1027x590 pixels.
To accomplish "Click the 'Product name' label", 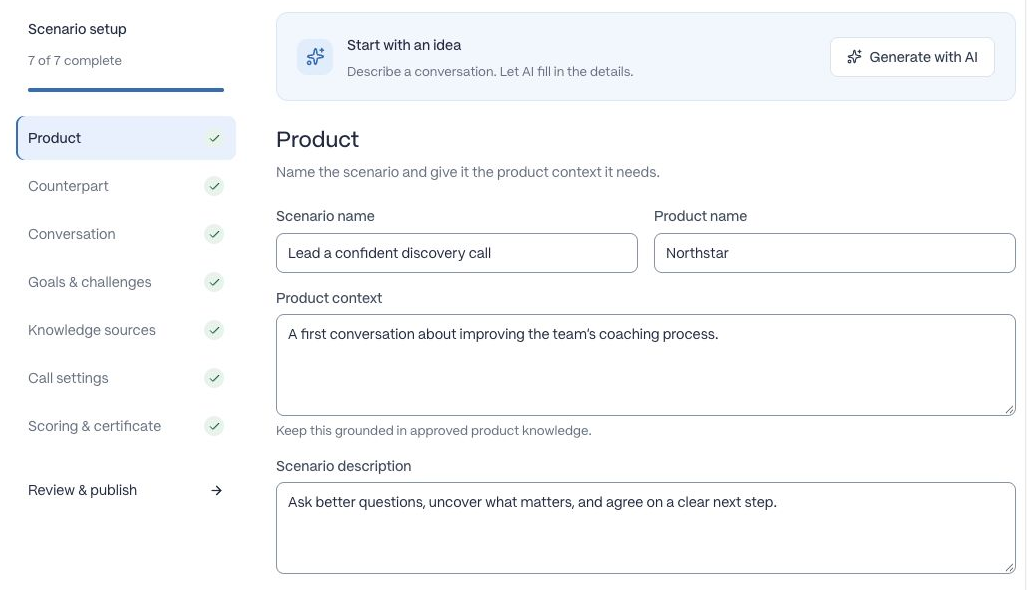I will point(700,216).
